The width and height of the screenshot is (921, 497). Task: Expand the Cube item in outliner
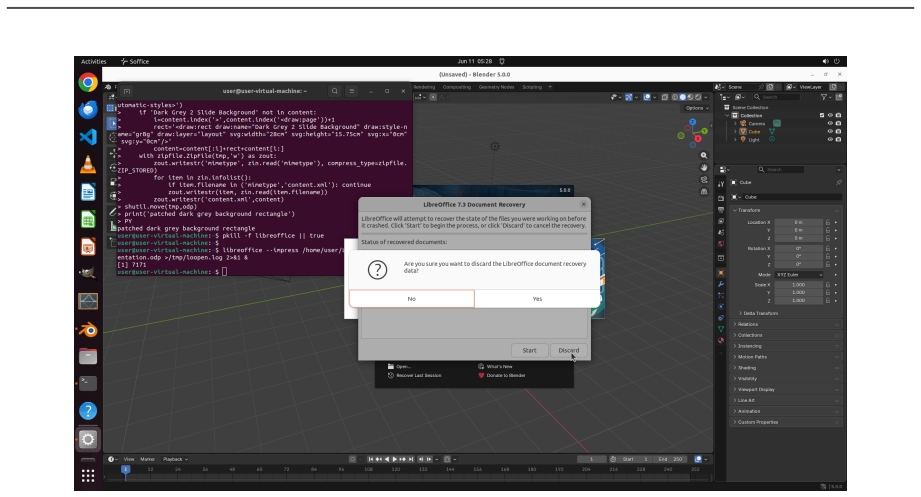[x=735, y=132]
